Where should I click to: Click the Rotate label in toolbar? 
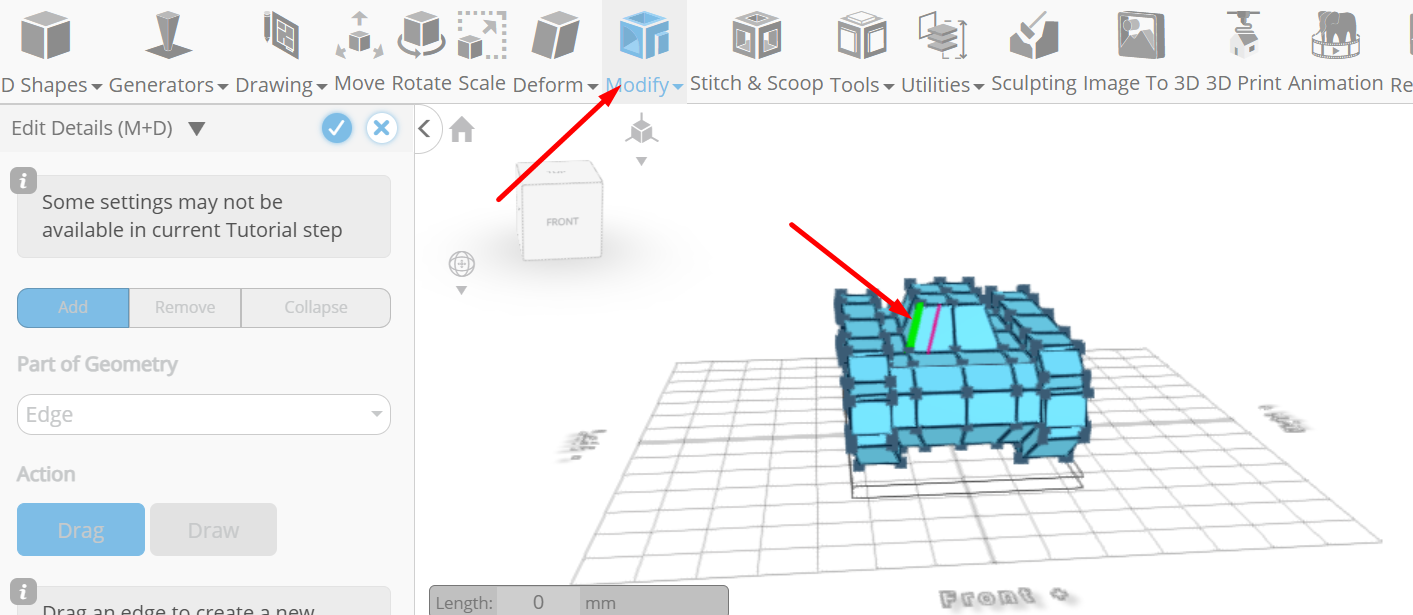click(x=421, y=84)
